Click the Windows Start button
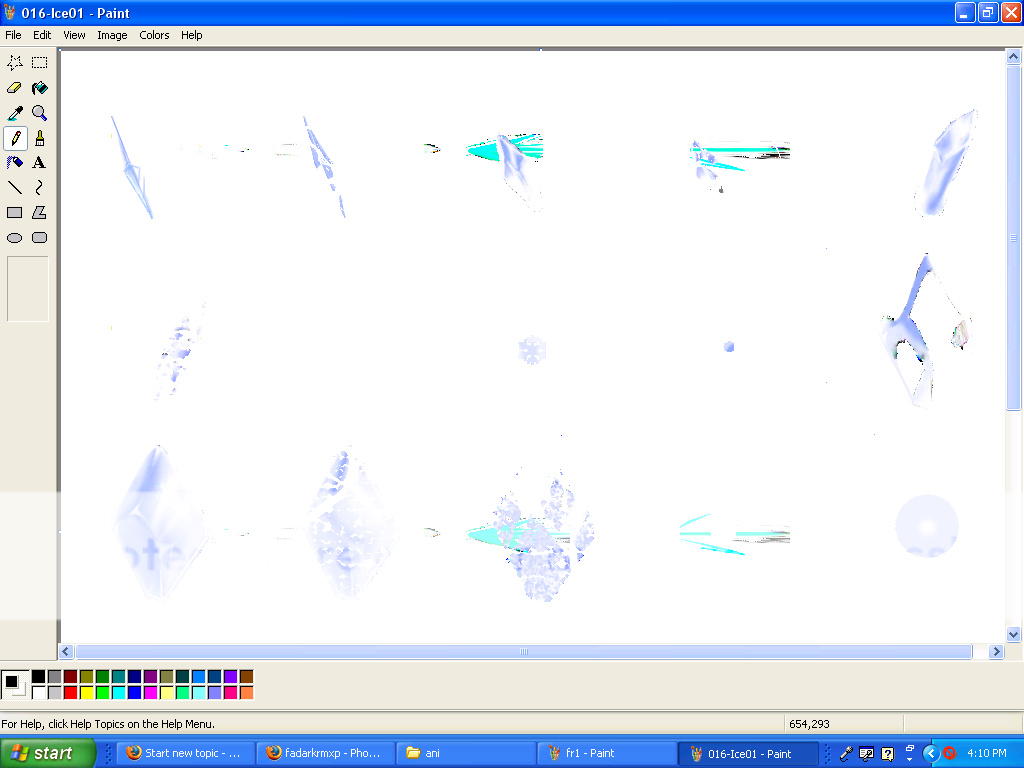Screen dimensions: 1024x768 48,753
